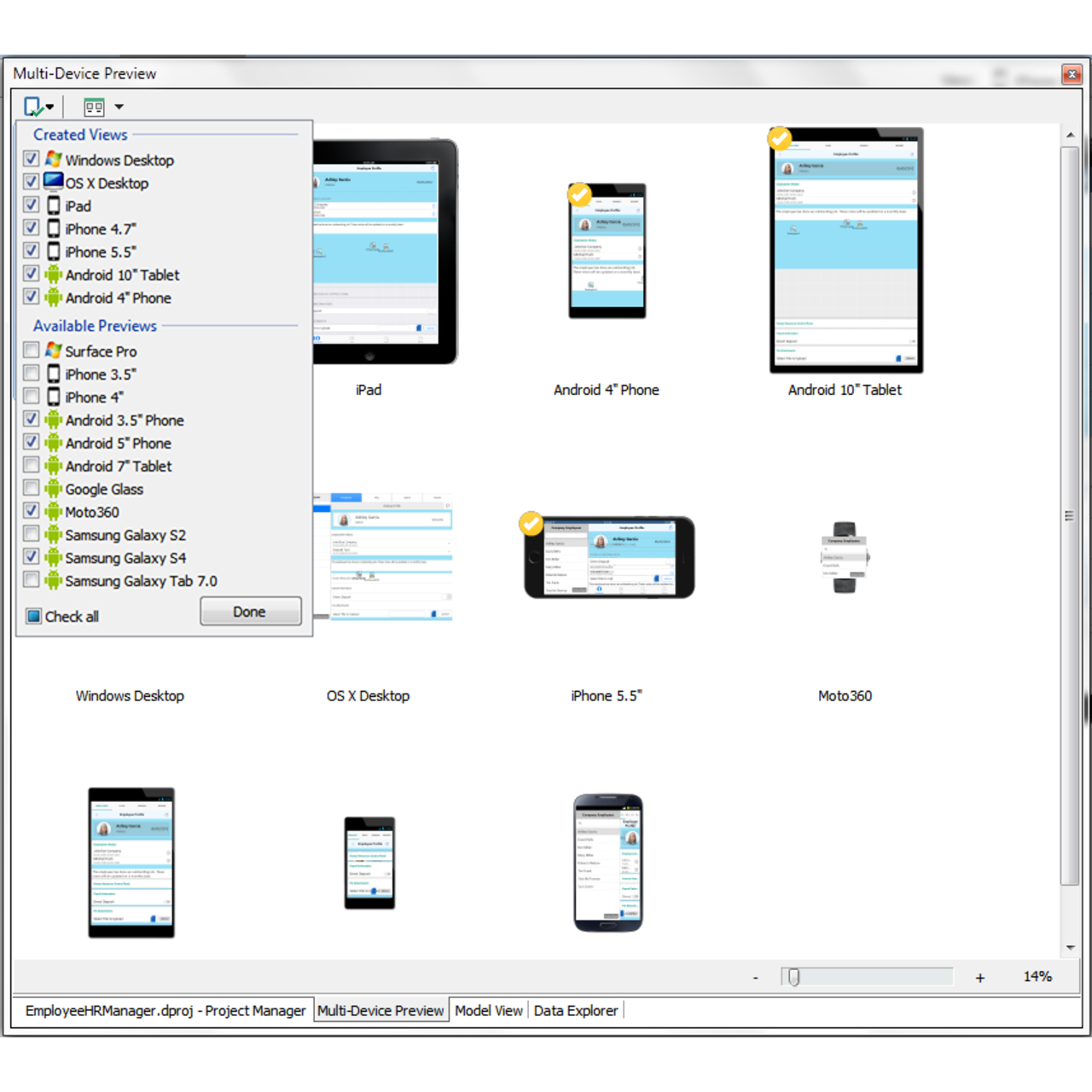Switch to the Model View tab
The width and height of the screenshot is (1092, 1092).
489,1010
